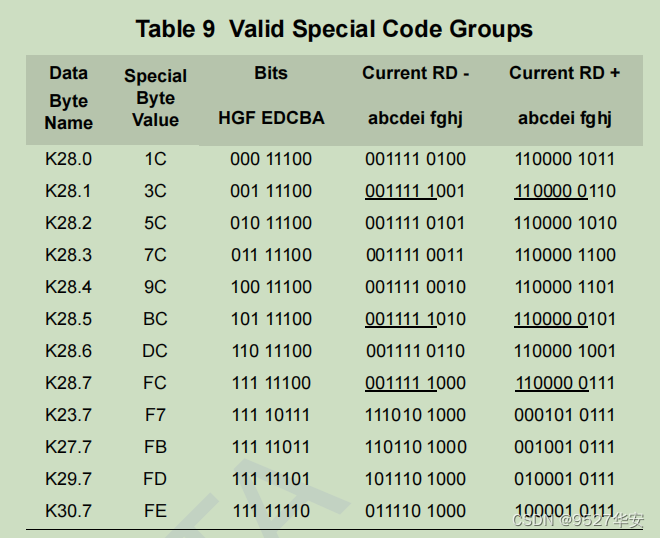The image size is (660, 538).
Task: Select the K30.7 row name cell
Action: coord(68,511)
